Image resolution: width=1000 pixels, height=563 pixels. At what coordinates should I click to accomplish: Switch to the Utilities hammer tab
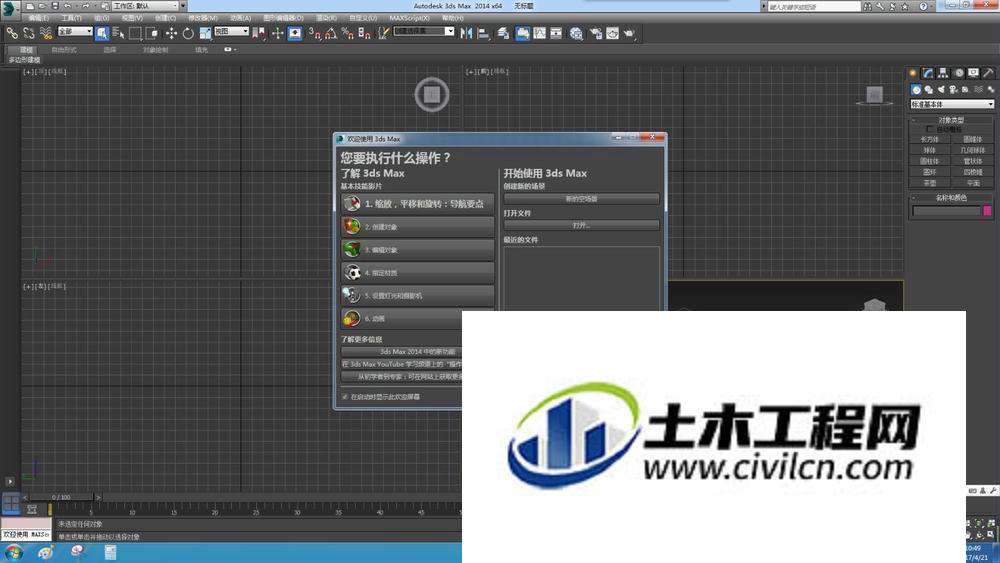tap(989, 73)
